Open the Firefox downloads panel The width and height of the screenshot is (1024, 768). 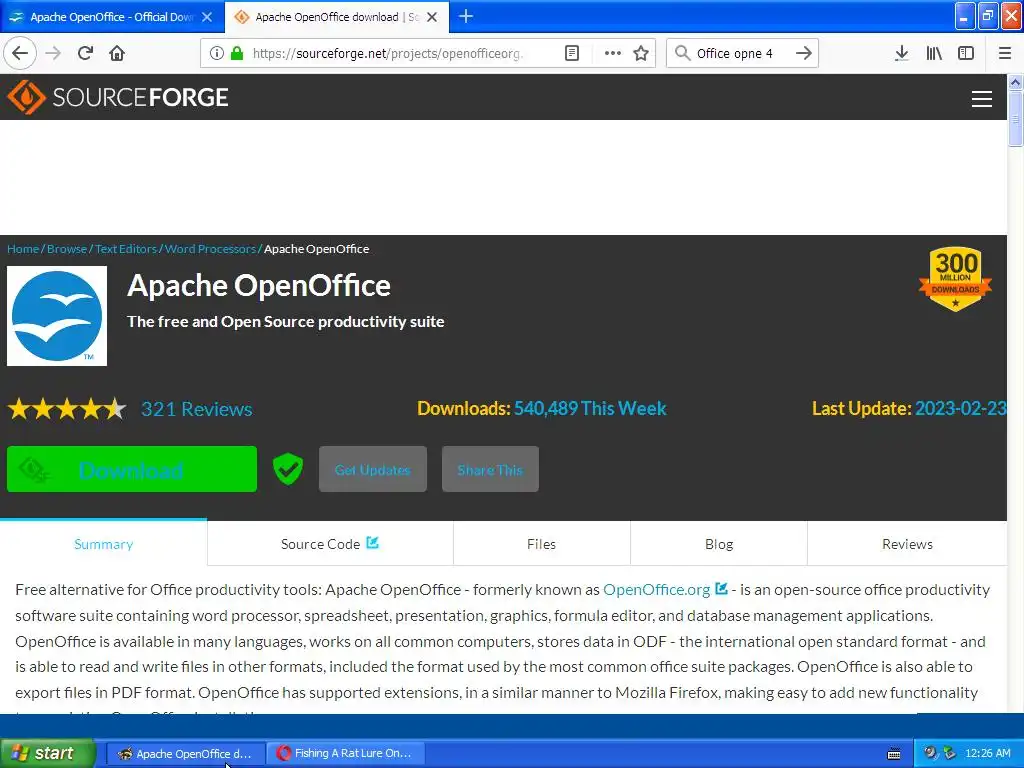902,53
